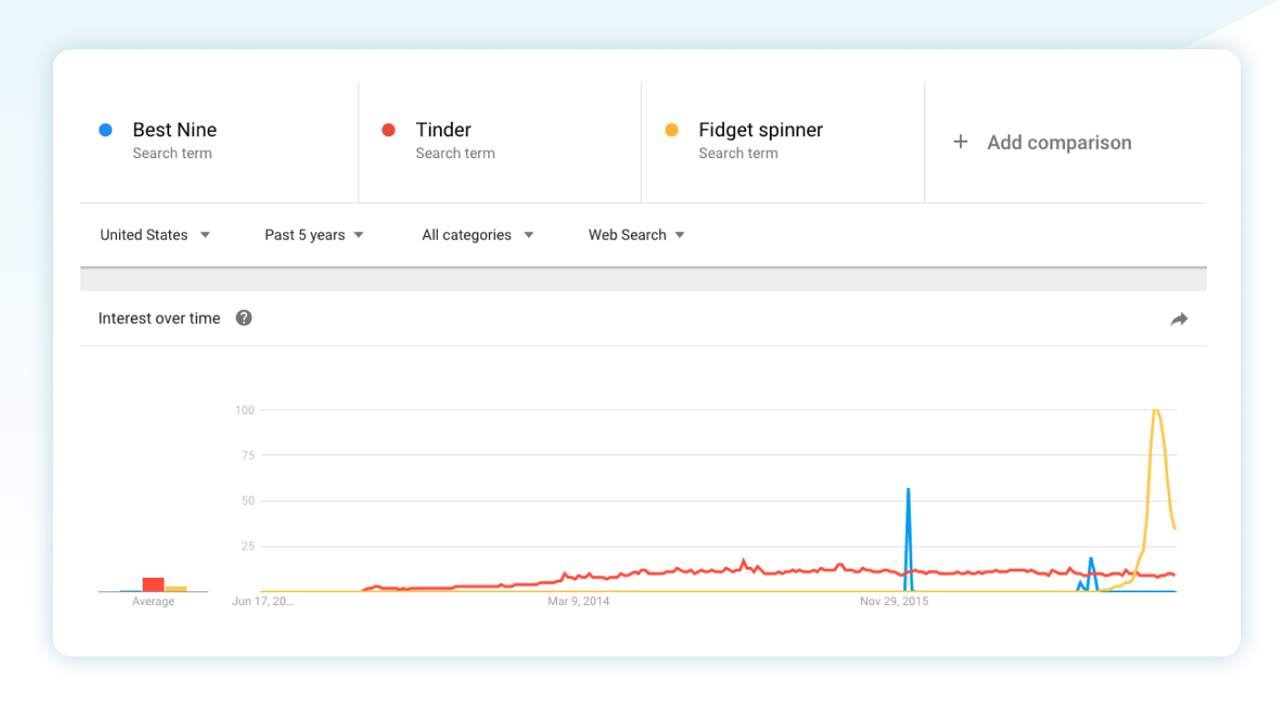Select the Fidget spinner search term
Screen dimensions: 1280x714
click(761, 130)
